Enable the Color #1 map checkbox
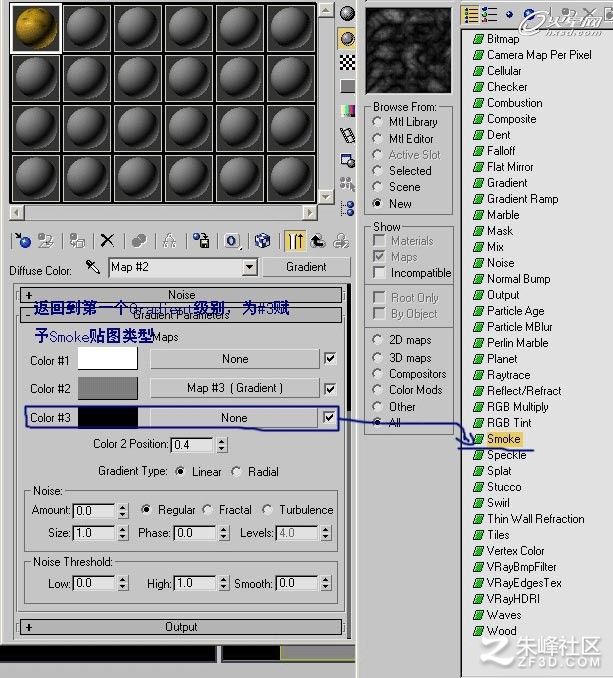The height and width of the screenshot is (678, 613). [330, 358]
